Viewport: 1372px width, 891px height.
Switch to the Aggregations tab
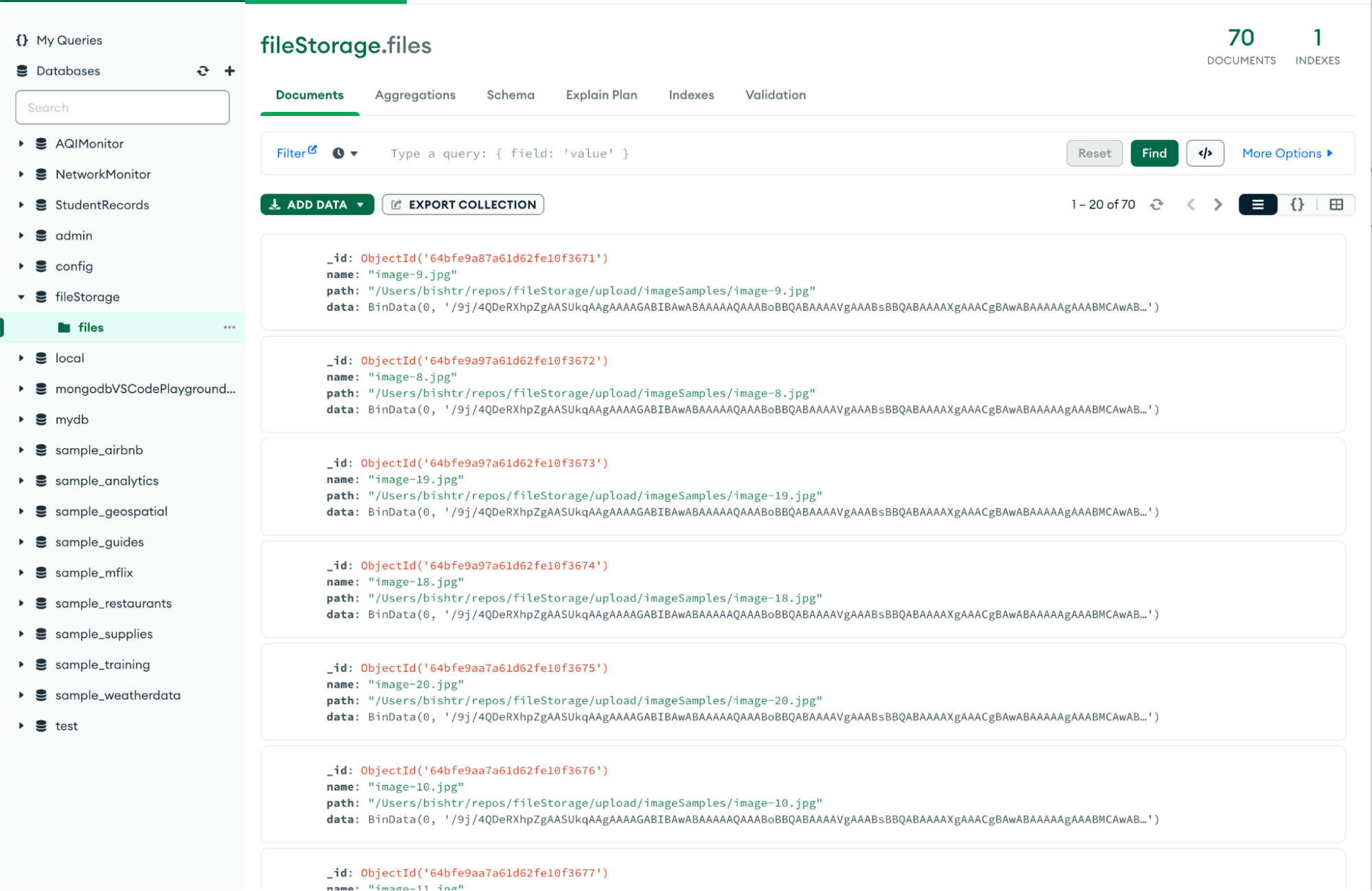[415, 94]
